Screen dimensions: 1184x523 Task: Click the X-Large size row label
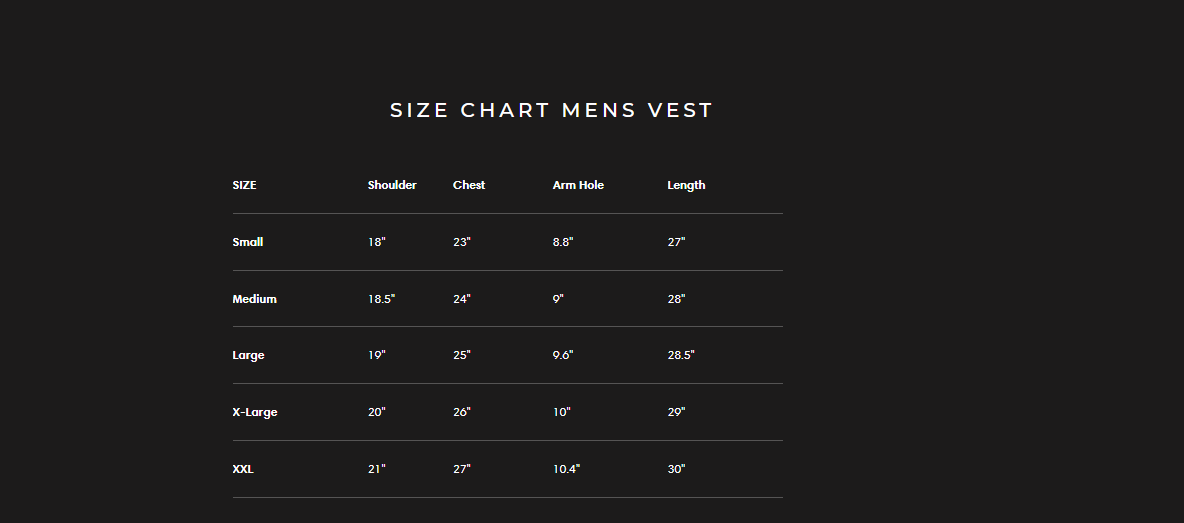pos(255,412)
